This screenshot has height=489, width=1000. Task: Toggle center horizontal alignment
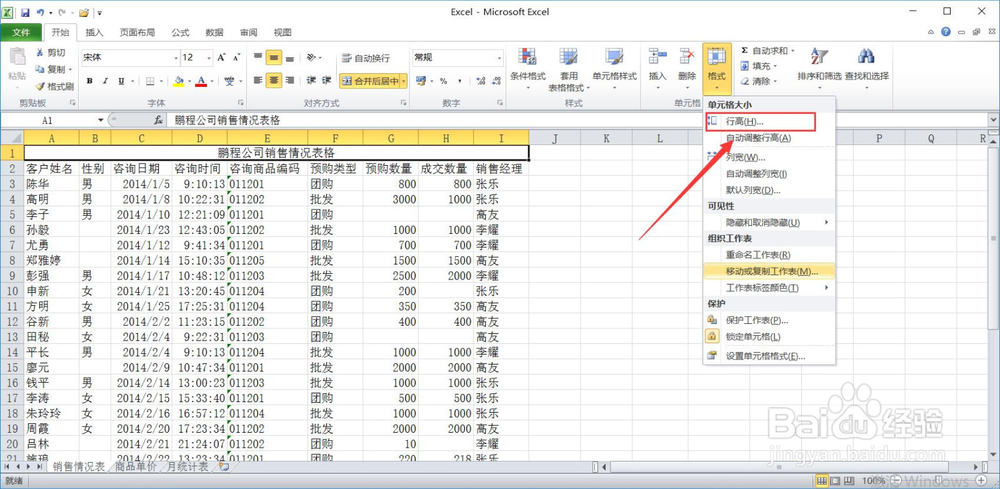click(x=274, y=80)
